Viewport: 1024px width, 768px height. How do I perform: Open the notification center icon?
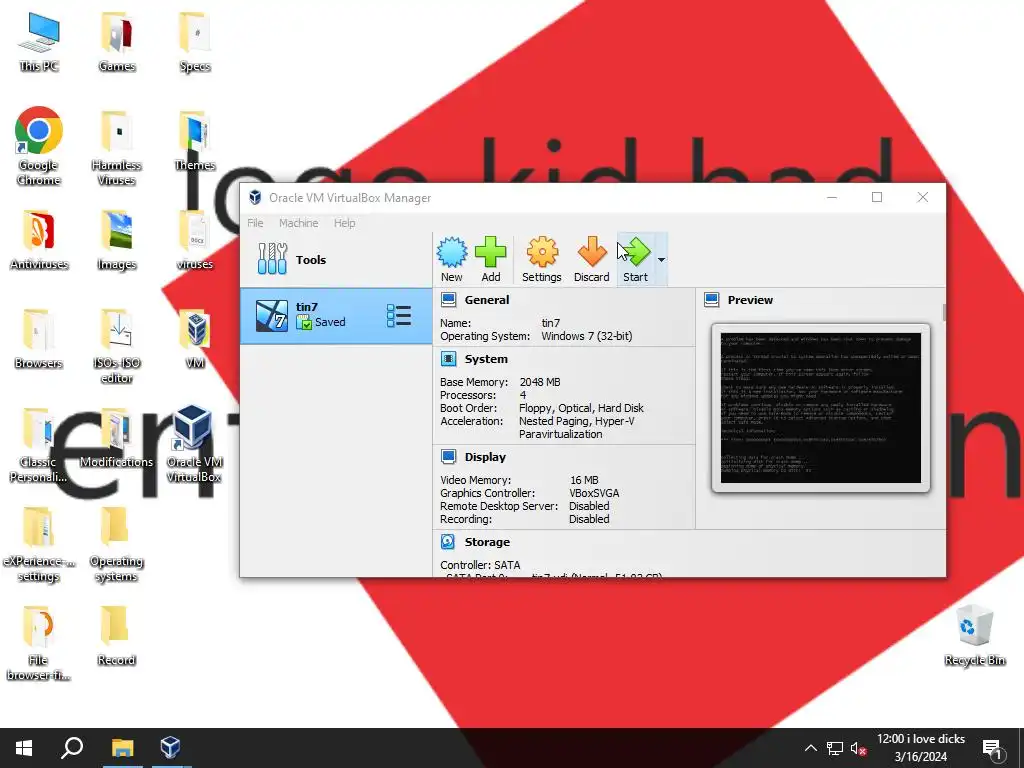pyautogui.click(x=992, y=748)
